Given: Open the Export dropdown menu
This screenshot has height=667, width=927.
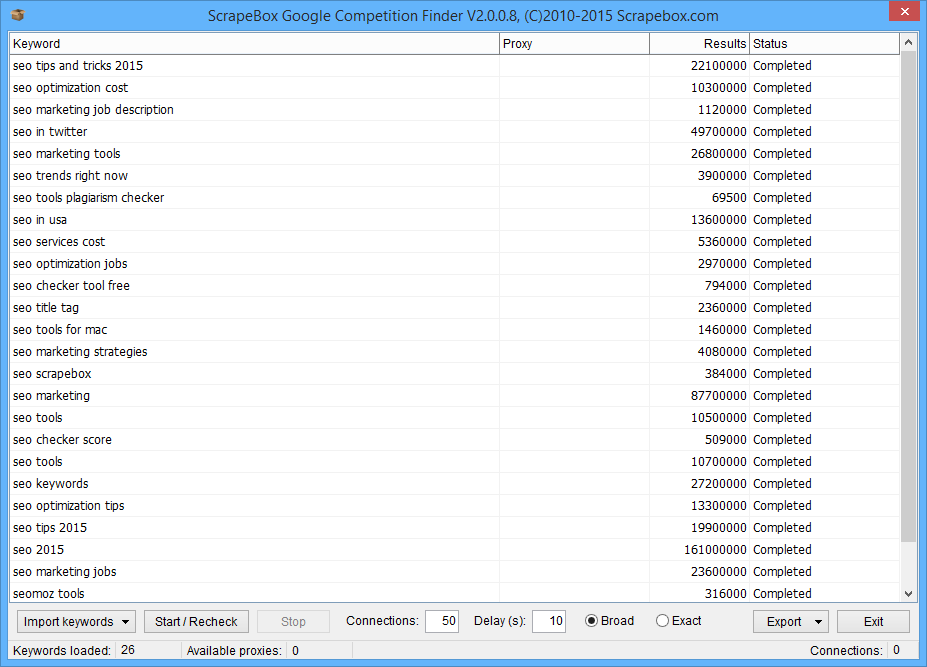Looking at the screenshot, I should [x=790, y=622].
